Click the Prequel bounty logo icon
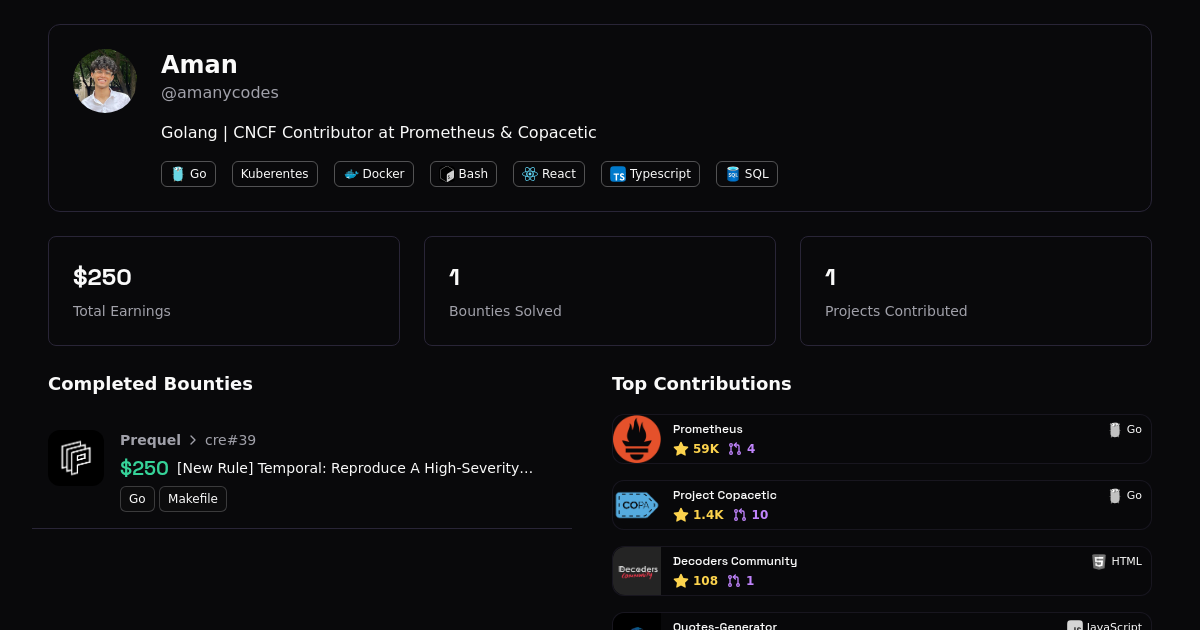 click(x=76, y=458)
